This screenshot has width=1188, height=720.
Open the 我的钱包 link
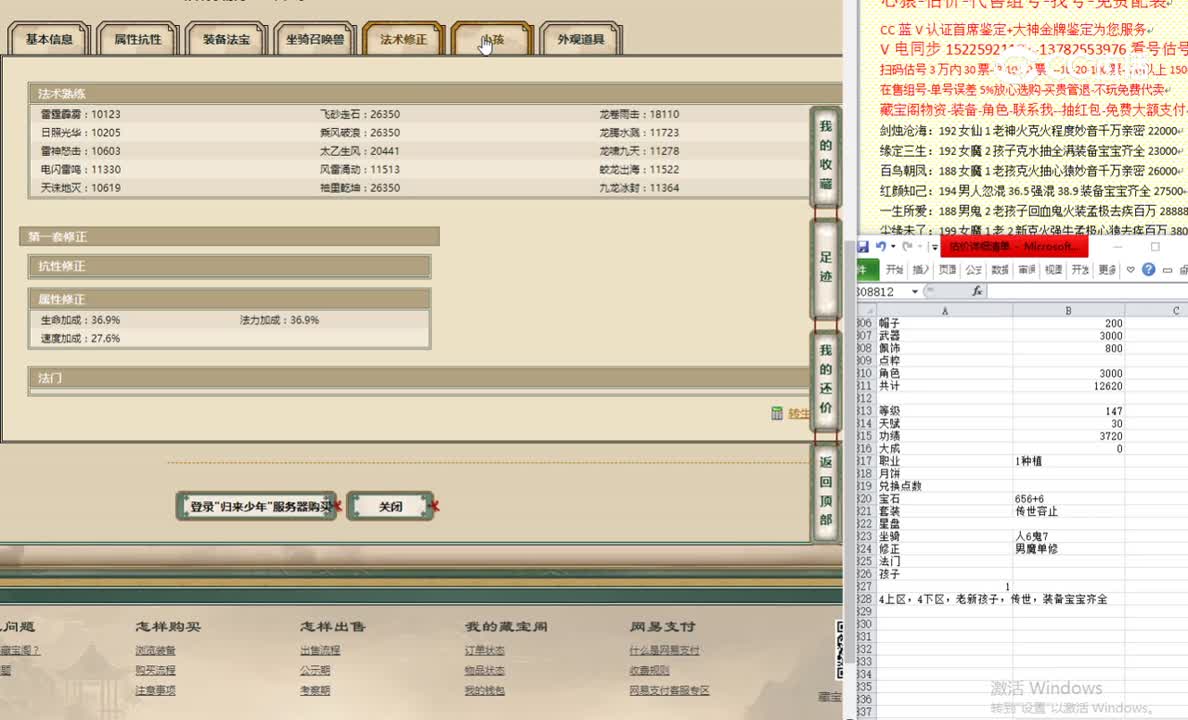point(484,690)
